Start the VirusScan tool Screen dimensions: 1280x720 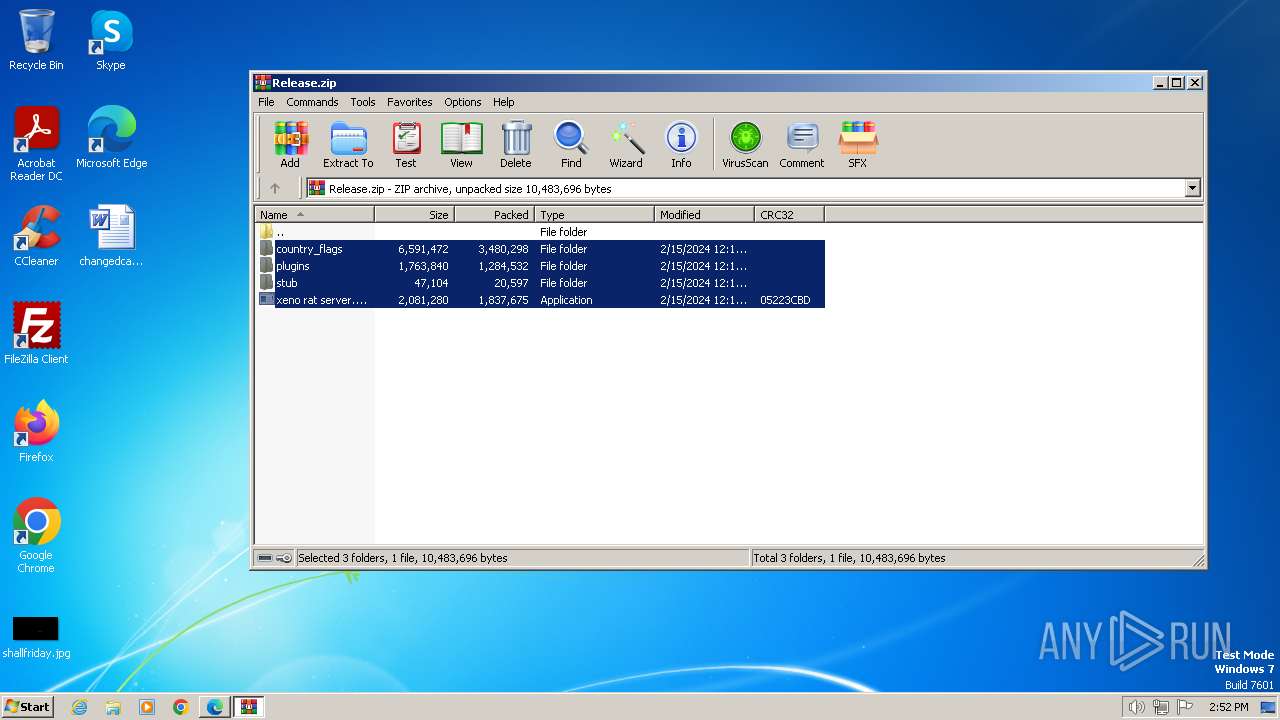745,145
